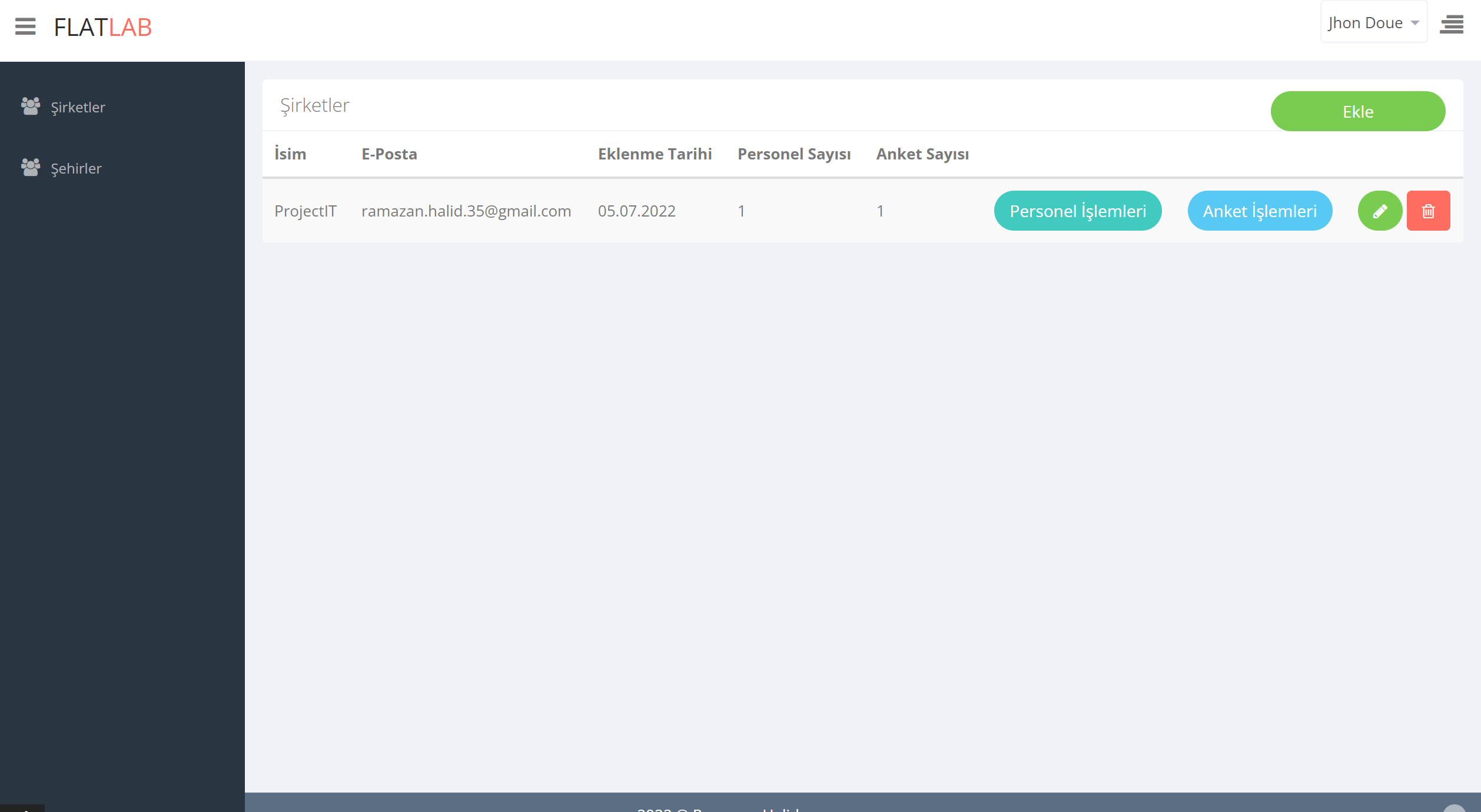Click the people icon next to Şirketler
The image size is (1481, 812).
(x=31, y=106)
